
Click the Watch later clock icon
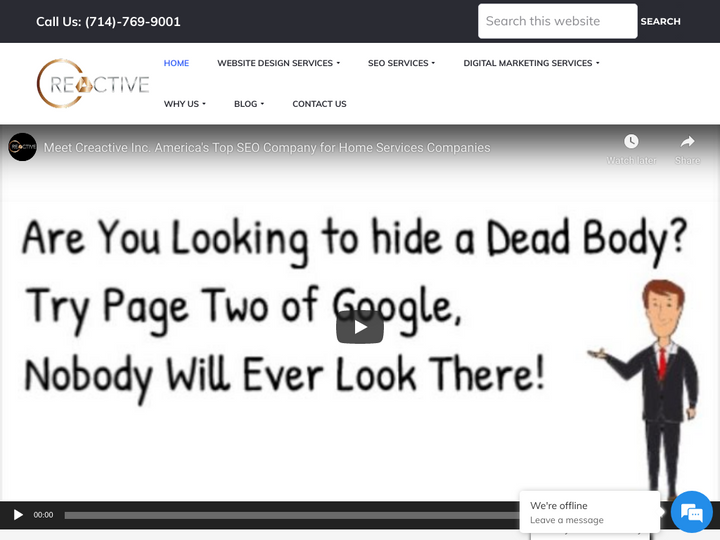[x=631, y=142]
